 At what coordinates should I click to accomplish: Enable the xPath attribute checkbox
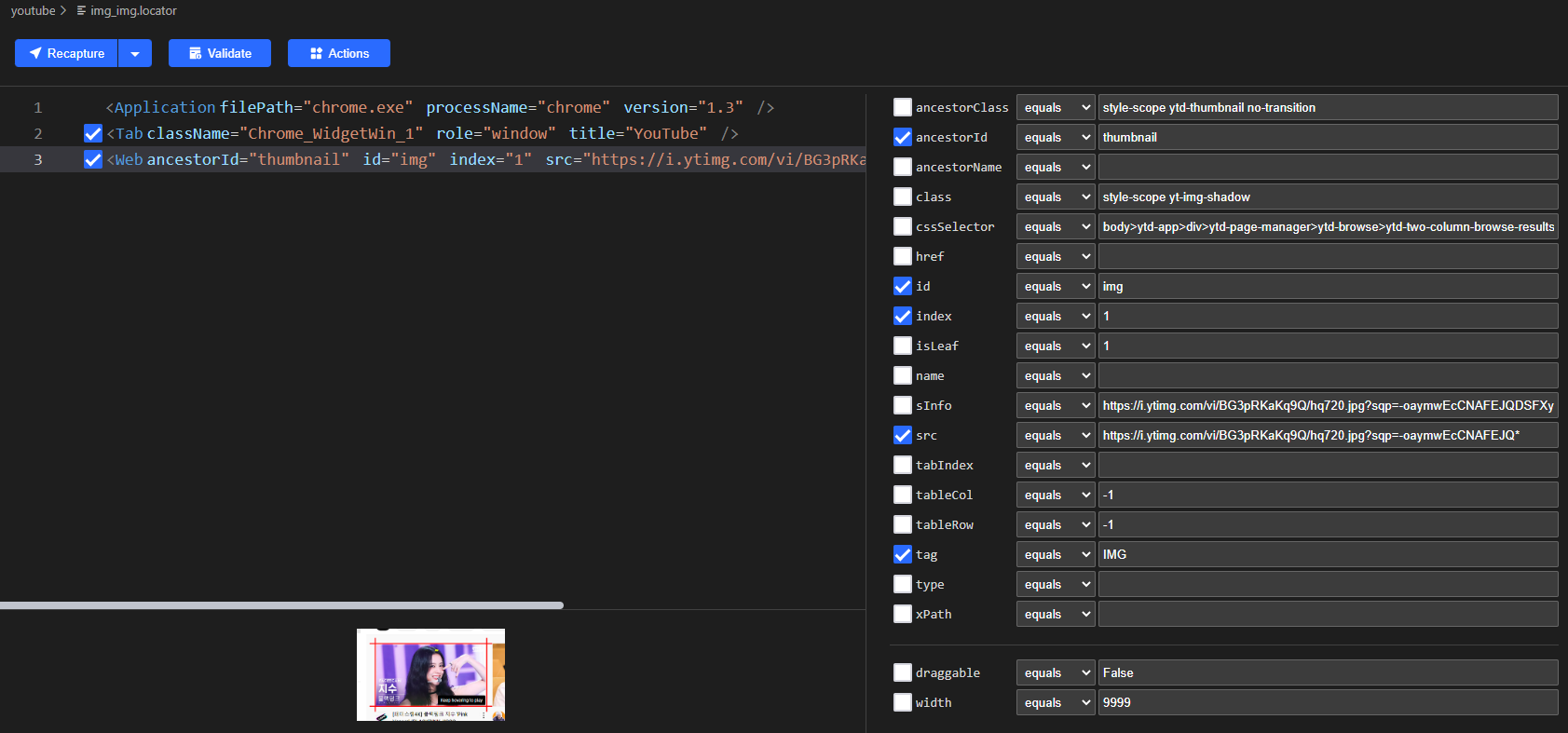point(902,614)
